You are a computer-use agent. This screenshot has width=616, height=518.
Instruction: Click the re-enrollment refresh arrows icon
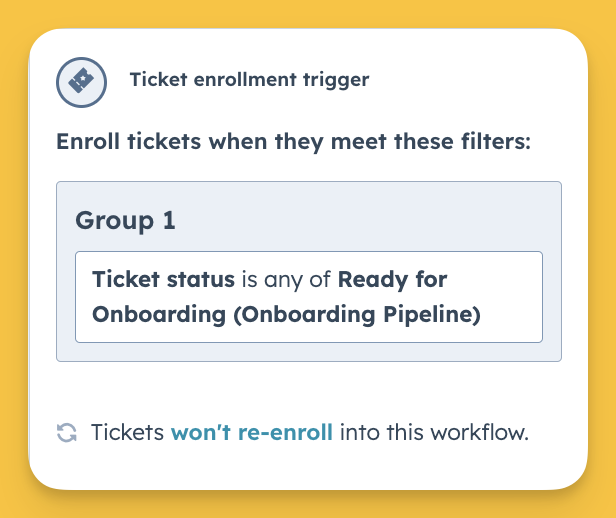67,433
